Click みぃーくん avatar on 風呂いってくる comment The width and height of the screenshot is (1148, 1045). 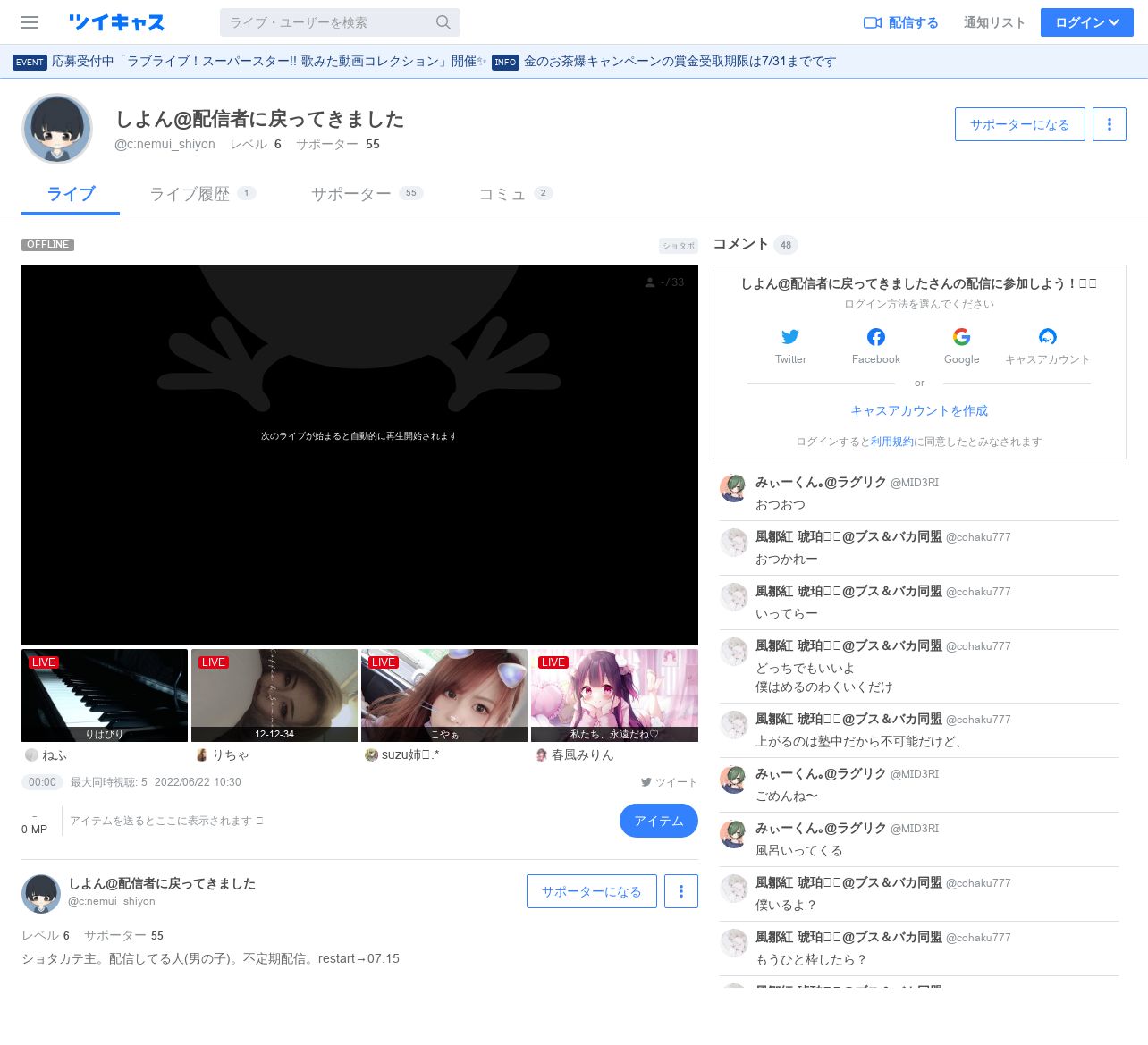[x=734, y=834]
